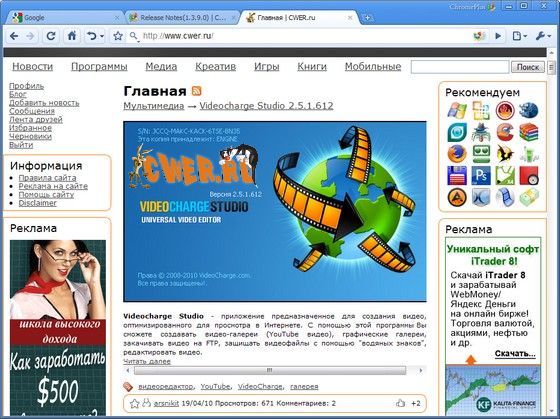Close the Главная | CWER.ru tab

click(350, 18)
